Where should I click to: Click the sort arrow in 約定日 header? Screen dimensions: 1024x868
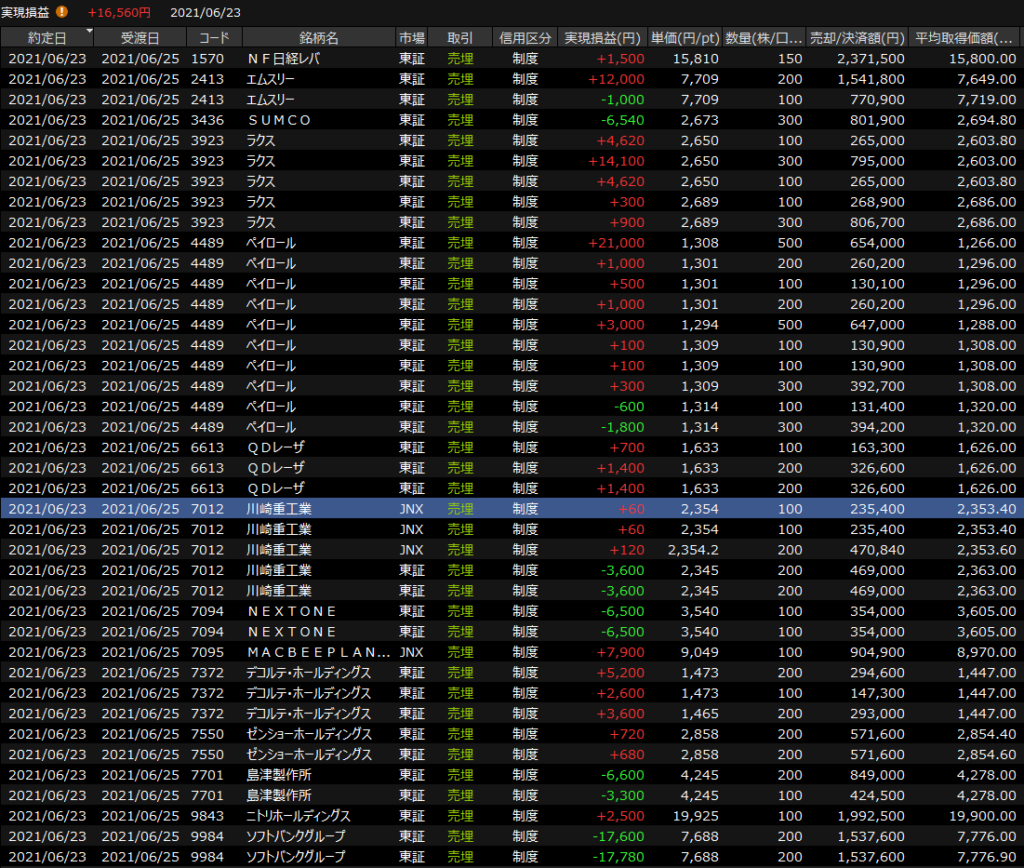click(x=90, y=32)
